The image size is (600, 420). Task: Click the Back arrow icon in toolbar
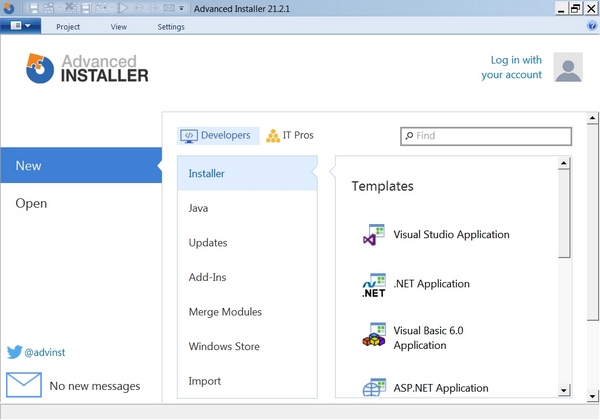pos(138,8)
